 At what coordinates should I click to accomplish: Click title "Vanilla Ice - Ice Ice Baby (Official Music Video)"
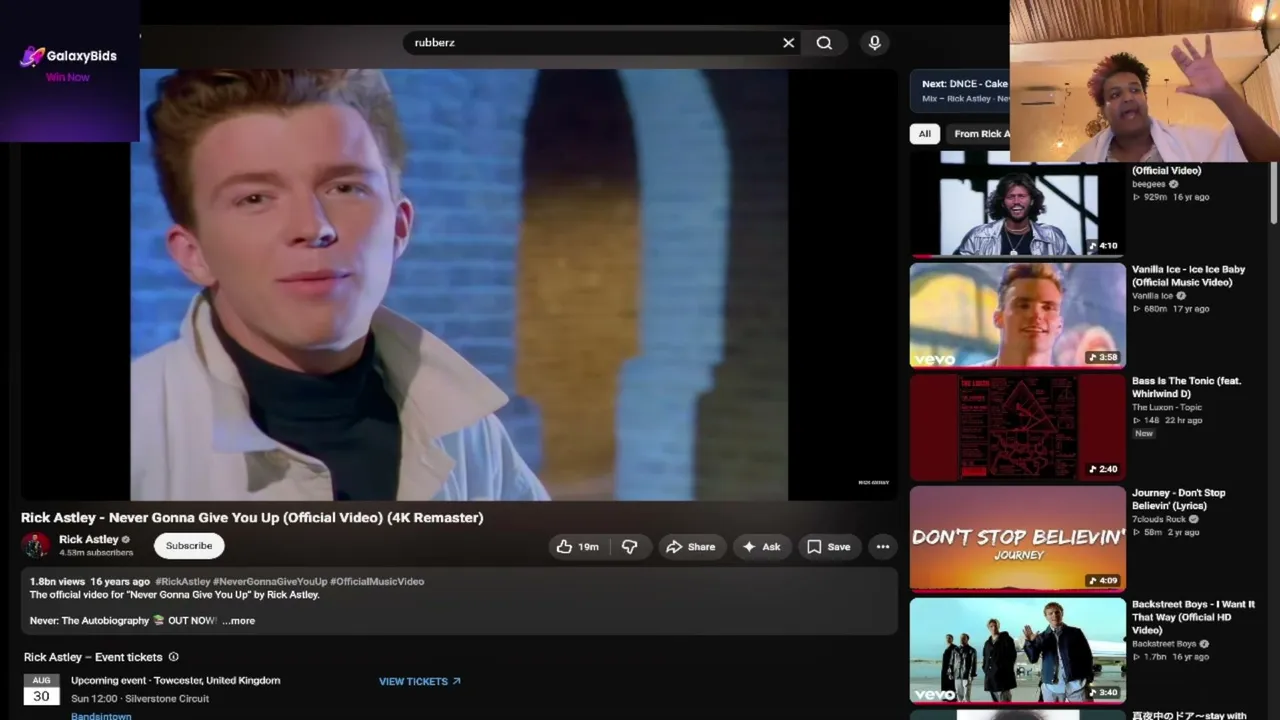click(1189, 276)
